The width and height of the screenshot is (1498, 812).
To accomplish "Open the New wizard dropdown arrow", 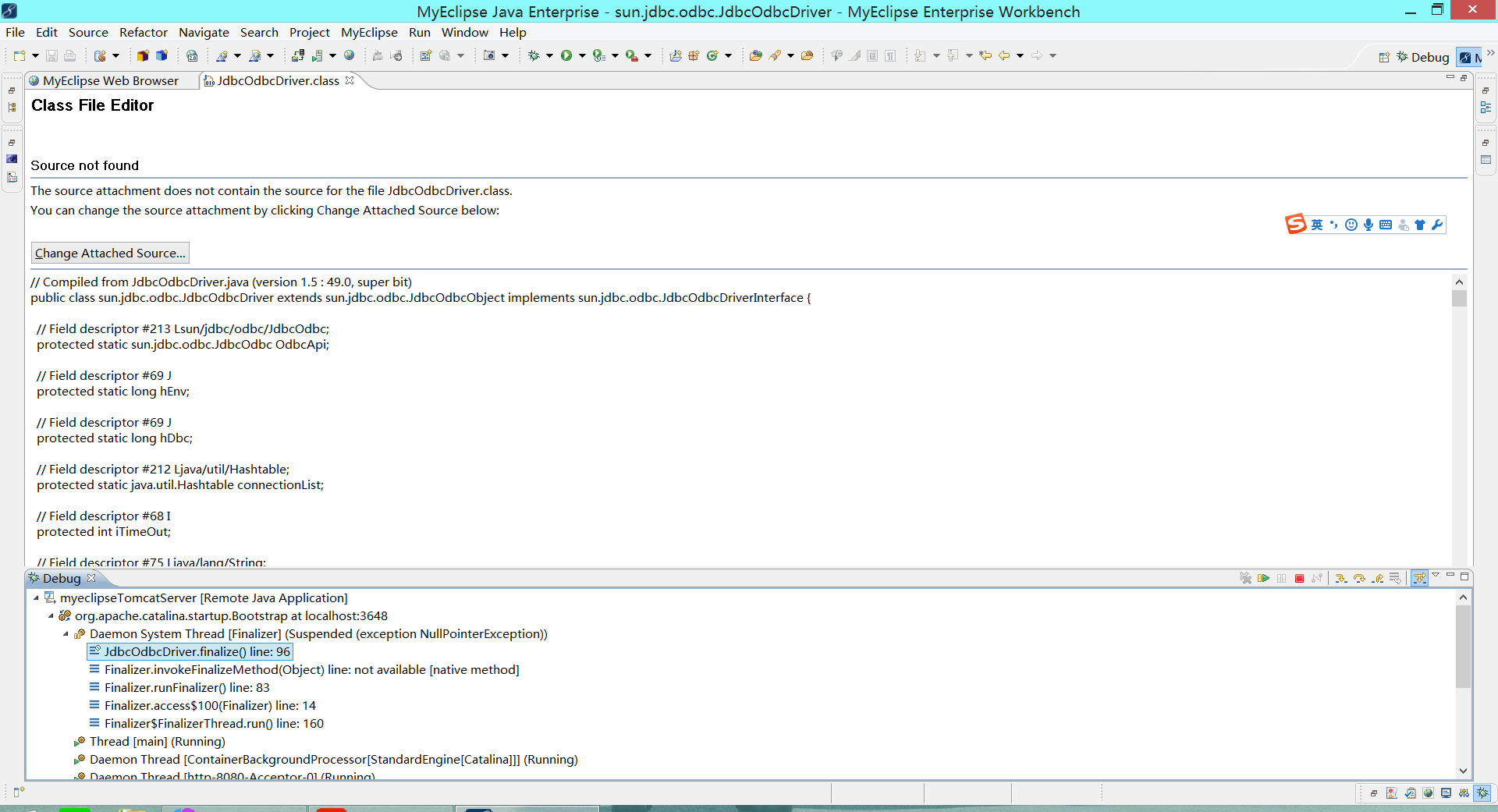I will point(35,55).
